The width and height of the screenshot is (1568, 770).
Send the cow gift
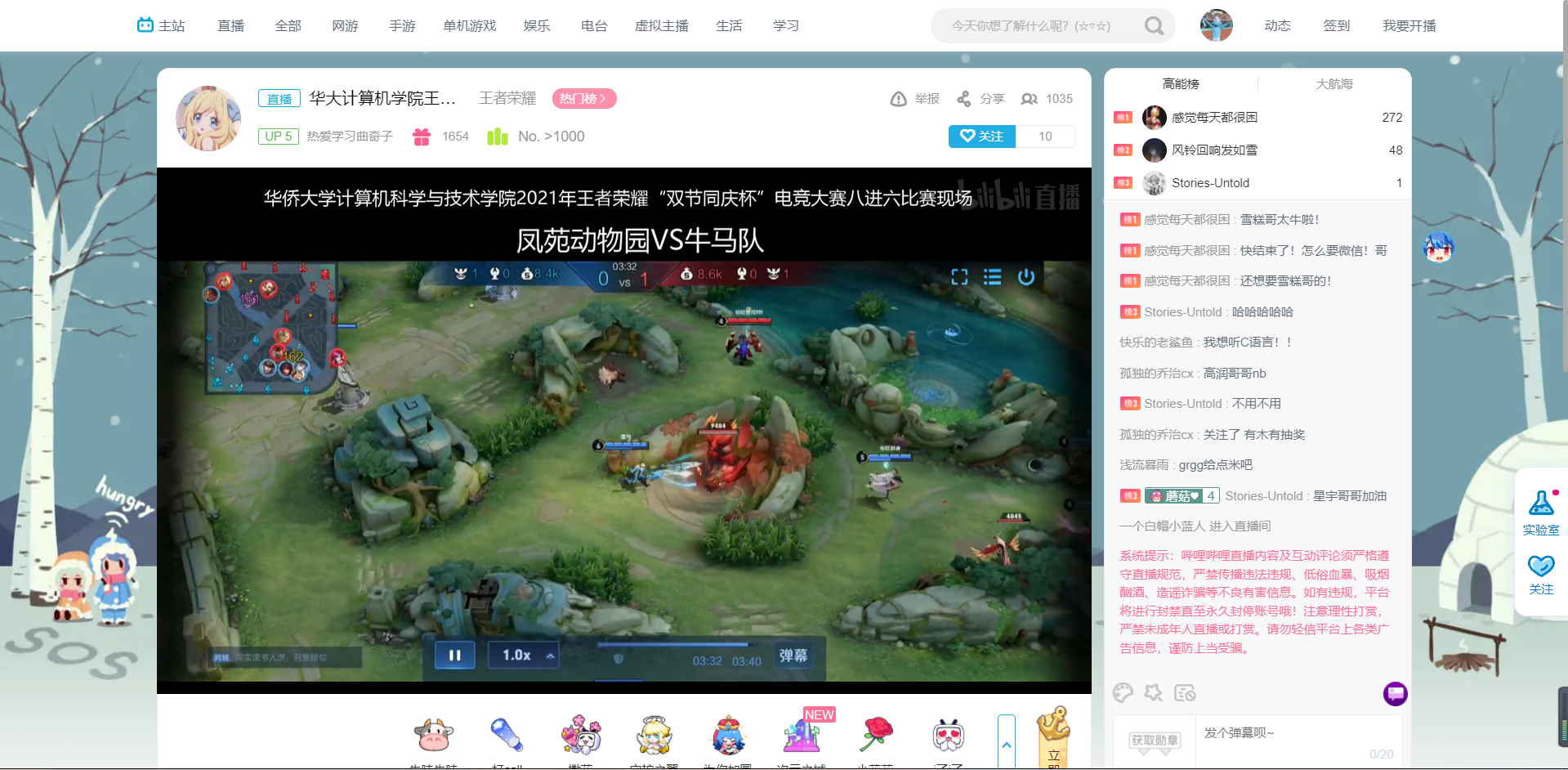pyautogui.click(x=433, y=735)
